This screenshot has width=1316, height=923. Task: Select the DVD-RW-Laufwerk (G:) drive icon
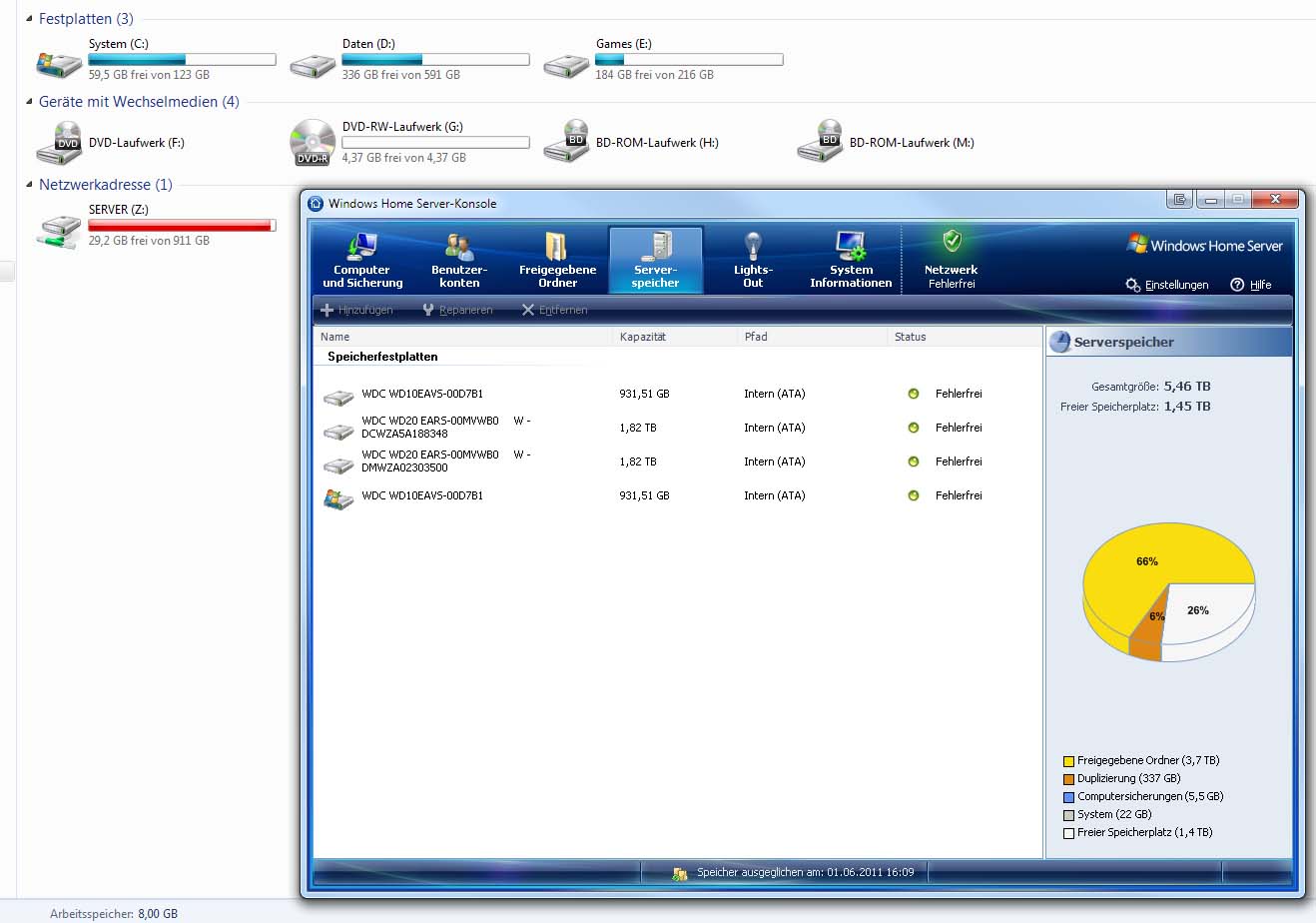pyautogui.click(x=313, y=143)
